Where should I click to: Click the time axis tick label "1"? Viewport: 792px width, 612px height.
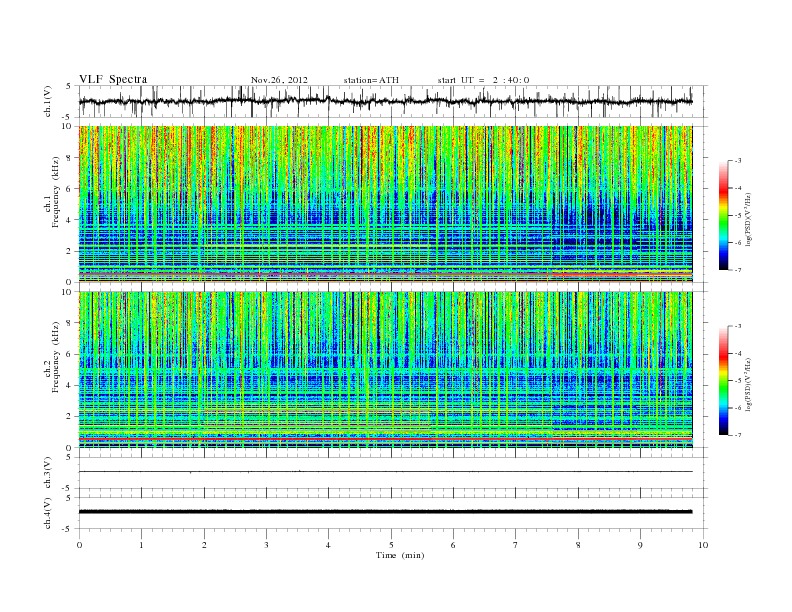(x=141, y=545)
